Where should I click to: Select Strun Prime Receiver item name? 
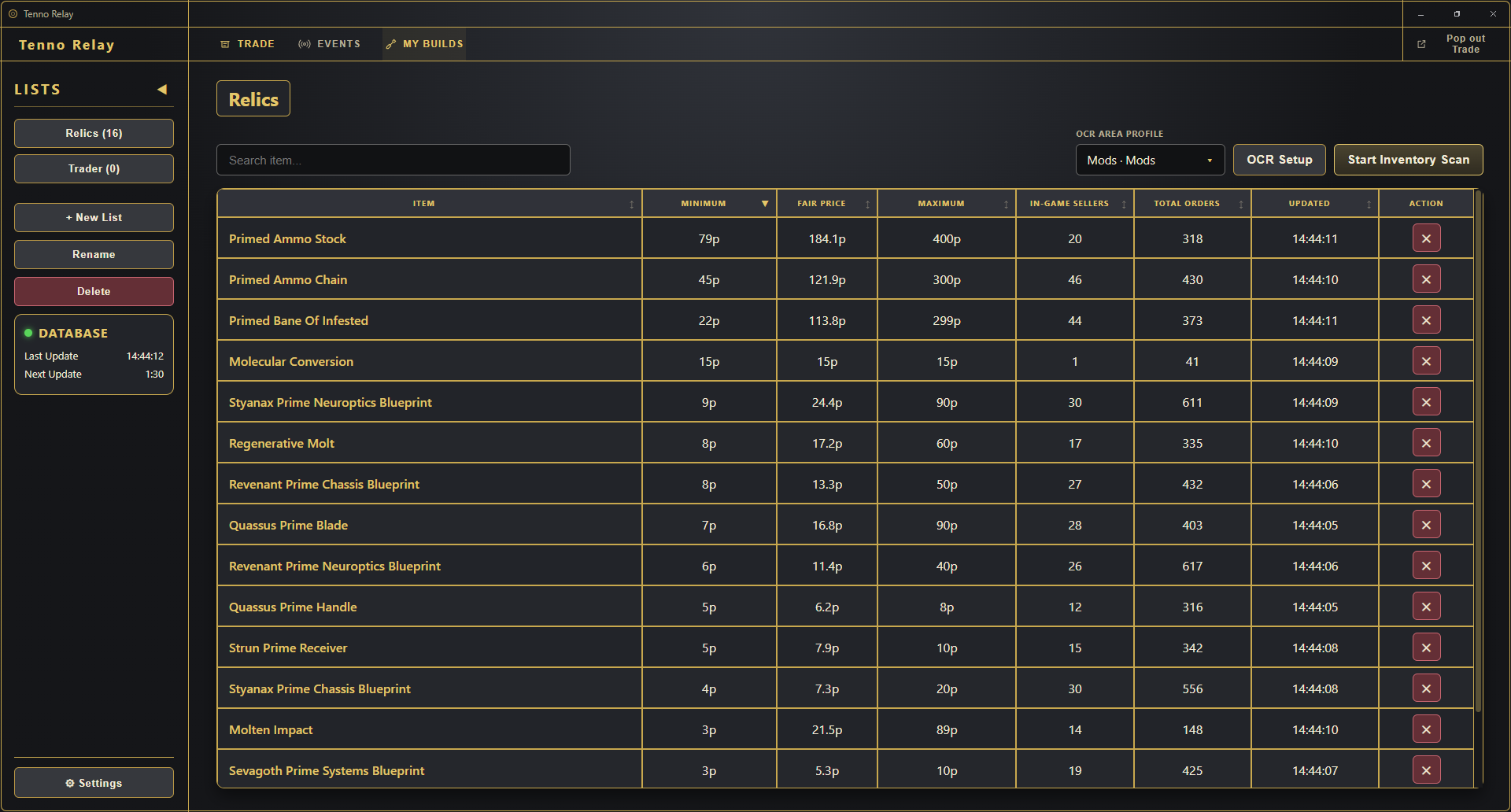point(288,648)
